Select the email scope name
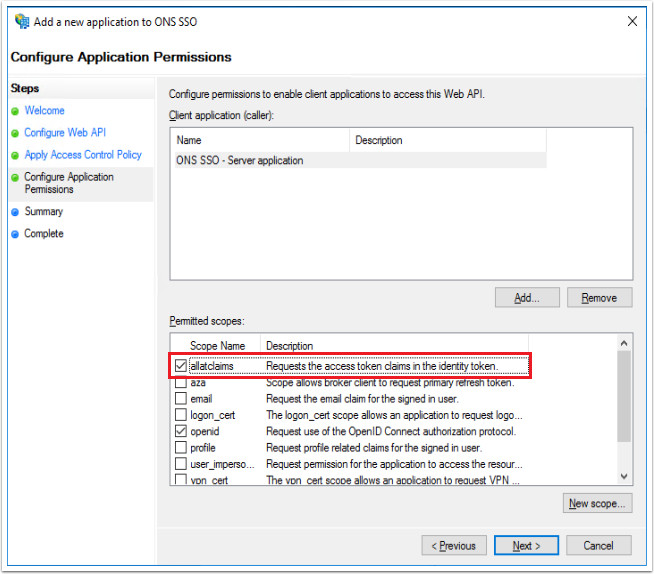Image resolution: width=654 pixels, height=574 pixels. (x=201, y=399)
